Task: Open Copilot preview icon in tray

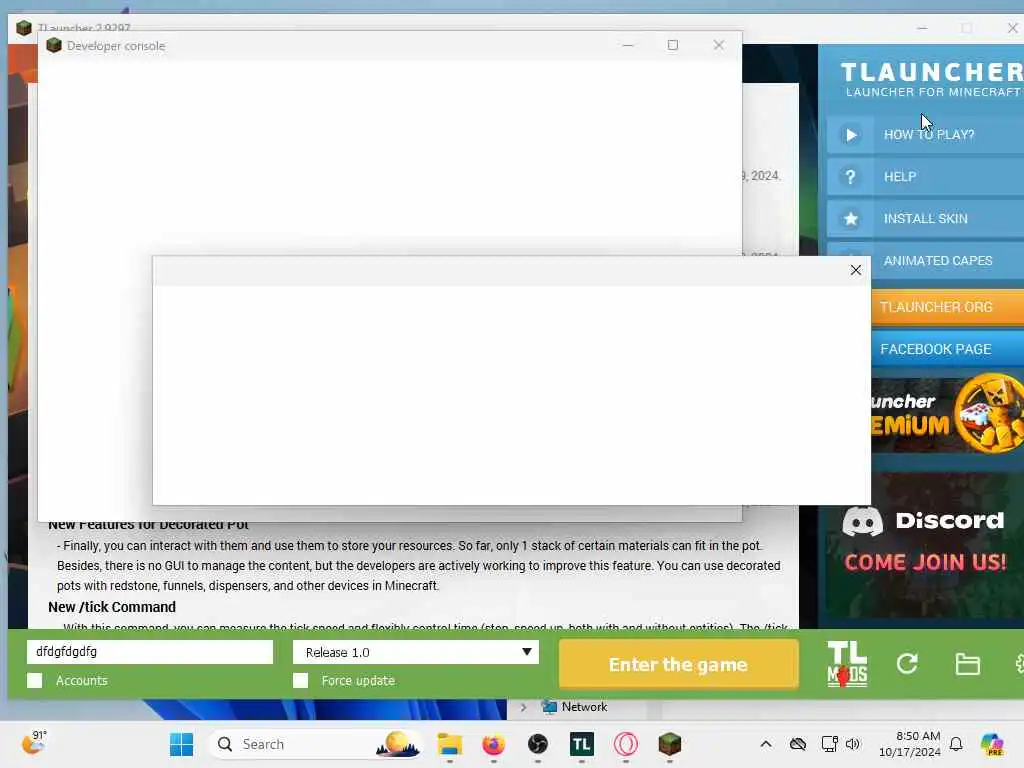Action: [x=991, y=744]
